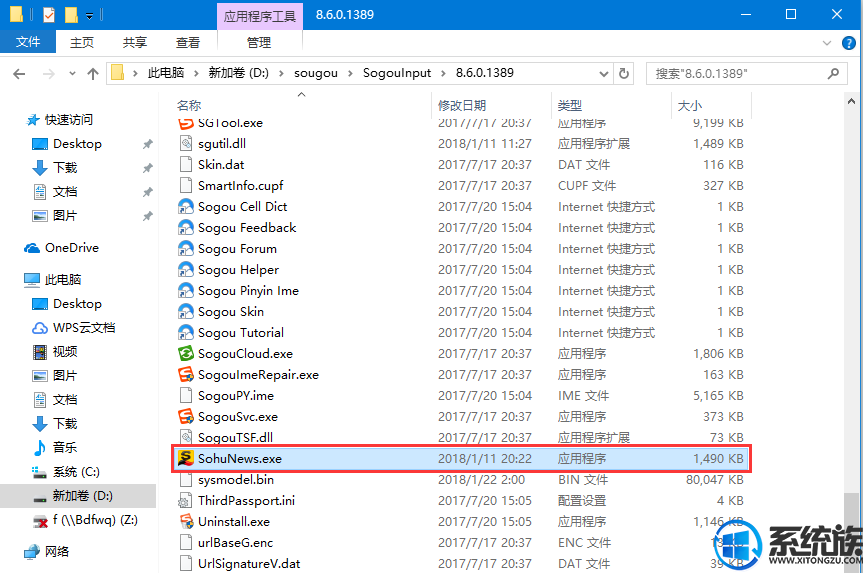
Task: Select the Sogou Tutorial shortcut icon
Action: pyautogui.click(x=186, y=332)
